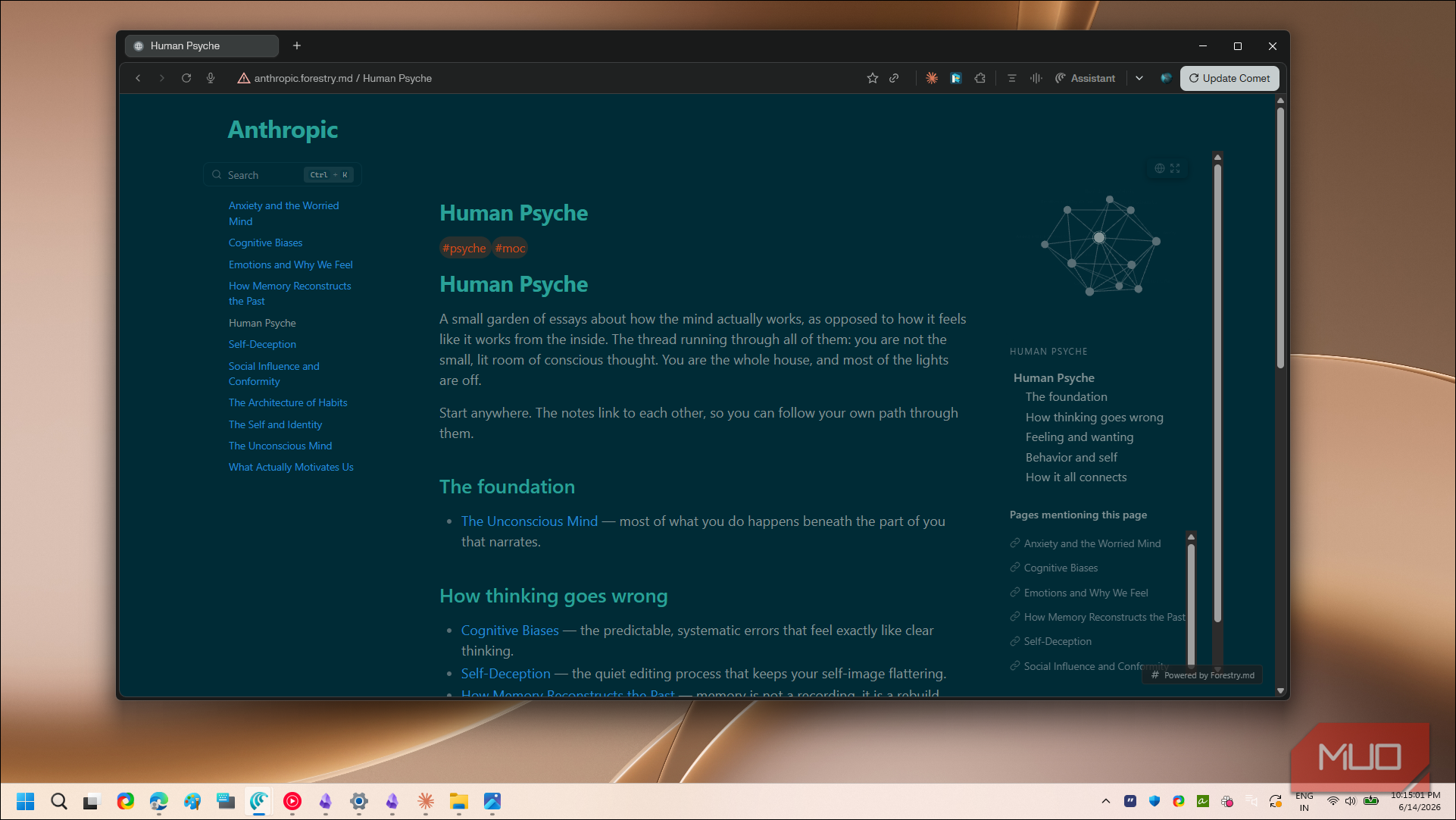Open Self-Deception in left sidebar

click(x=262, y=344)
